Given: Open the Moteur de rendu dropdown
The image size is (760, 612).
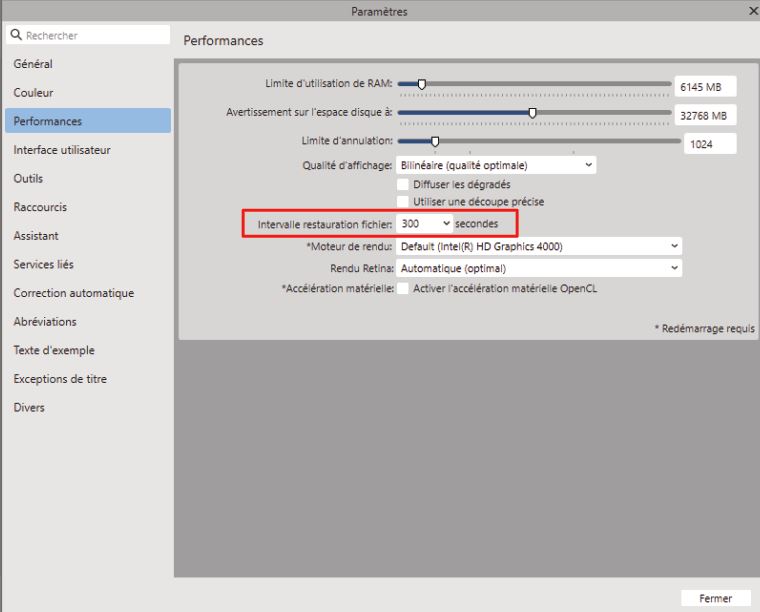Looking at the screenshot, I should coord(539,246).
